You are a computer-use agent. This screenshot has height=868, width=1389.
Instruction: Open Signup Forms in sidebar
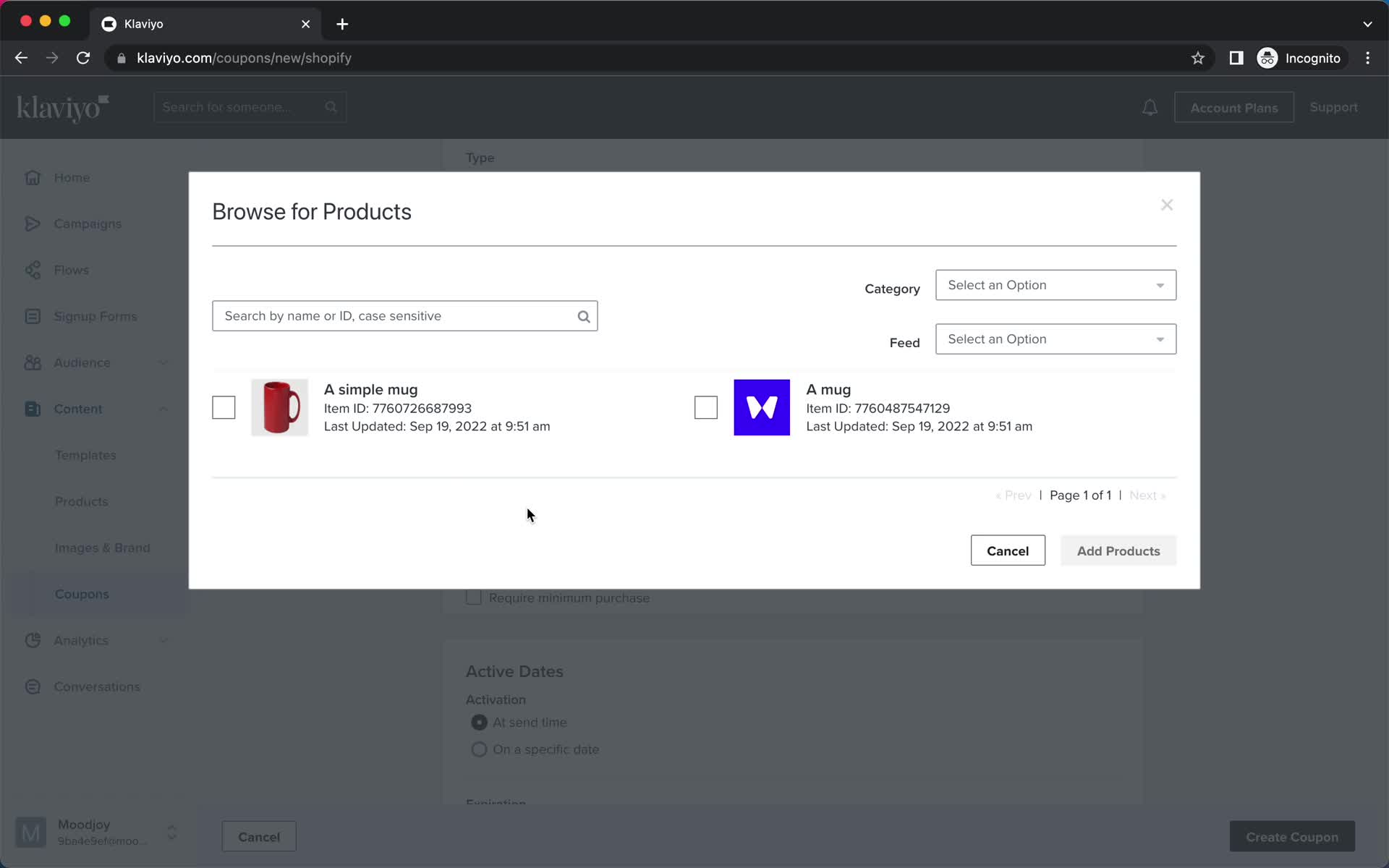[95, 316]
